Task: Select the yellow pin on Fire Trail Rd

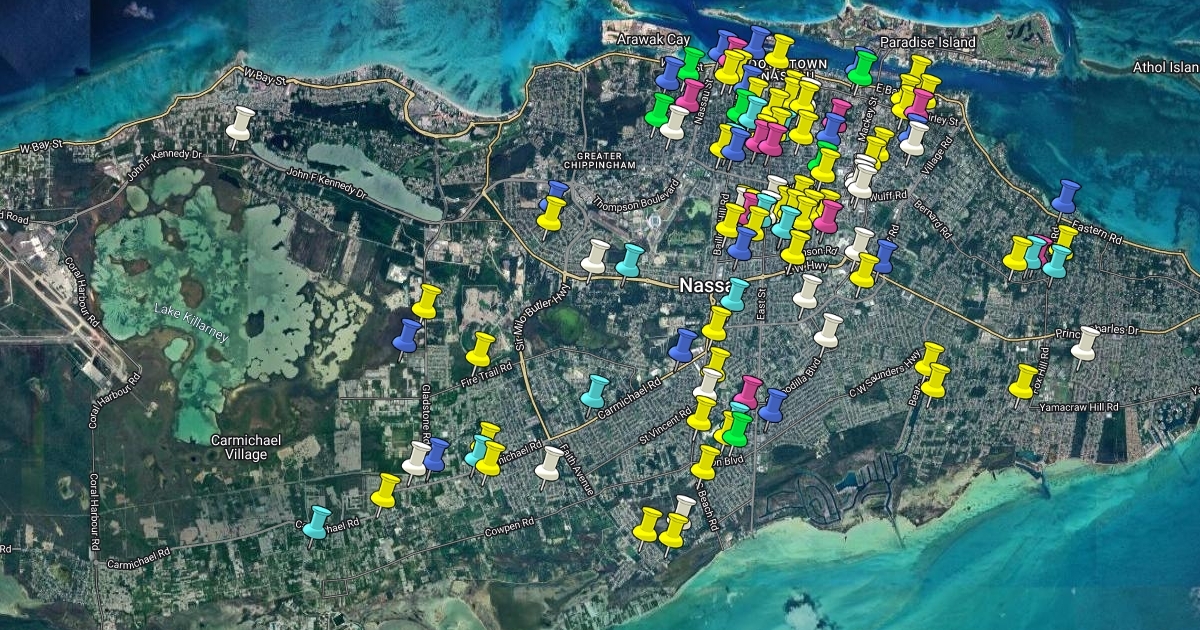Action: (481, 349)
